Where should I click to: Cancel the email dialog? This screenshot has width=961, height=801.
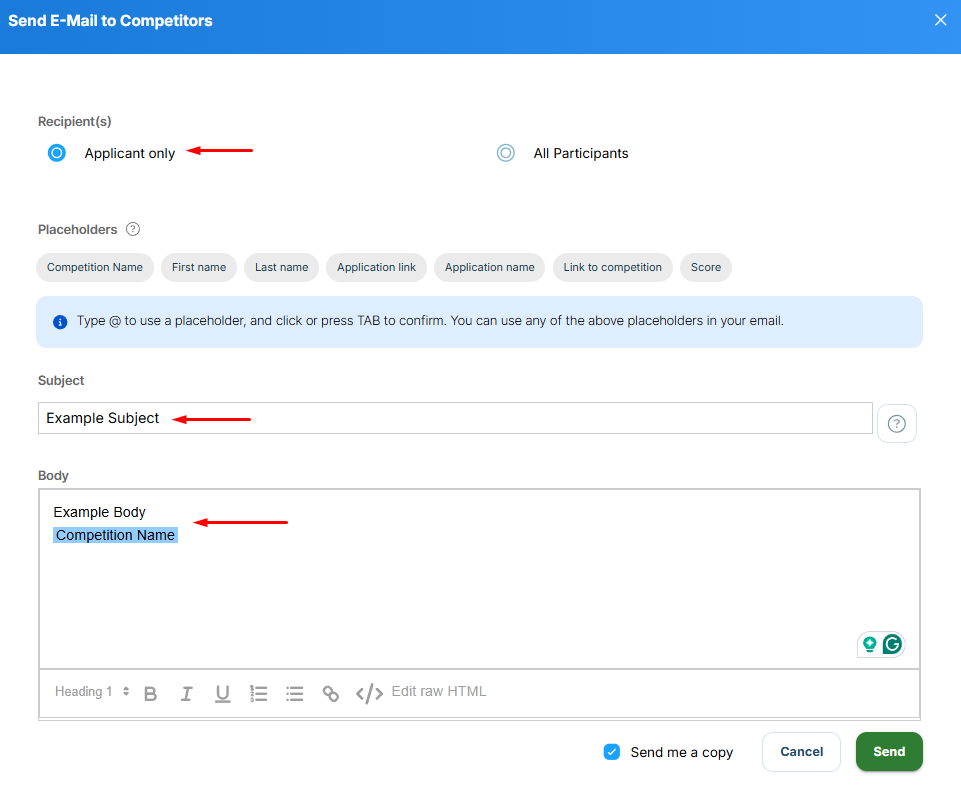(x=801, y=752)
